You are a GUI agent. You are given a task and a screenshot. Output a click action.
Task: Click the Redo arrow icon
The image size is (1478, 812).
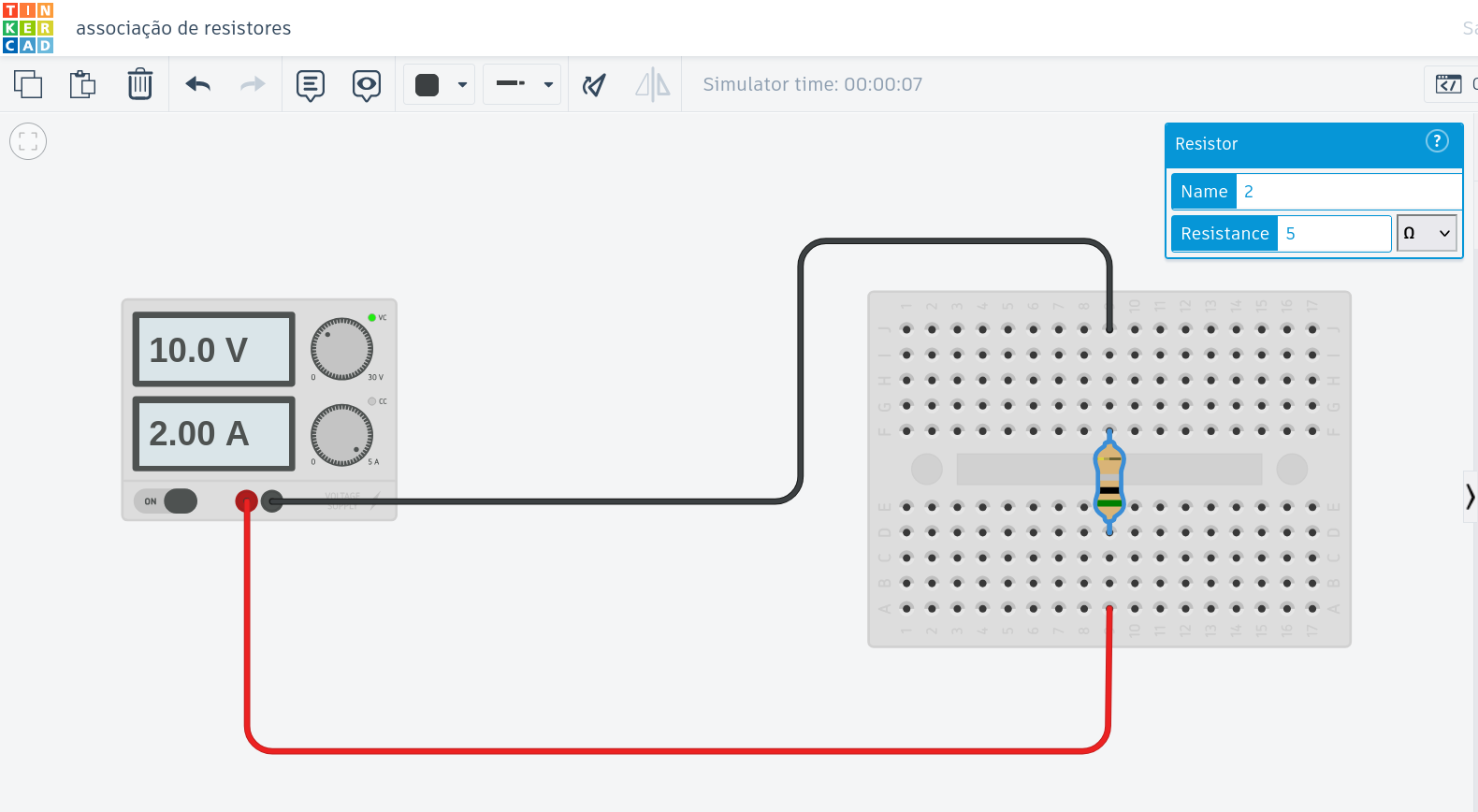[253, 84]
